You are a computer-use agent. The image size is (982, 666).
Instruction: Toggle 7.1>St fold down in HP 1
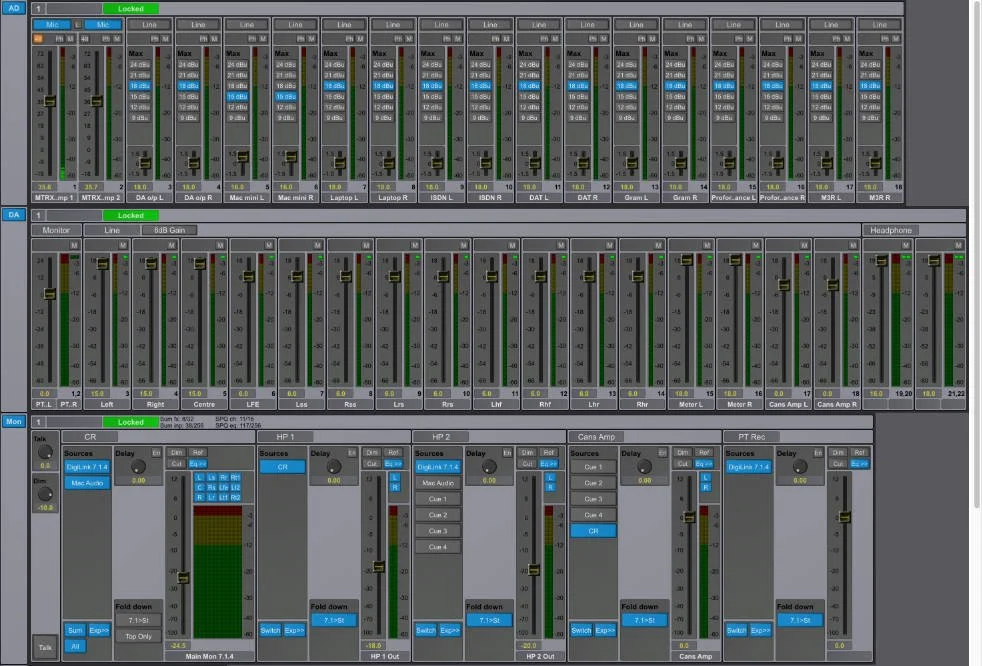[x=334, y=620]
